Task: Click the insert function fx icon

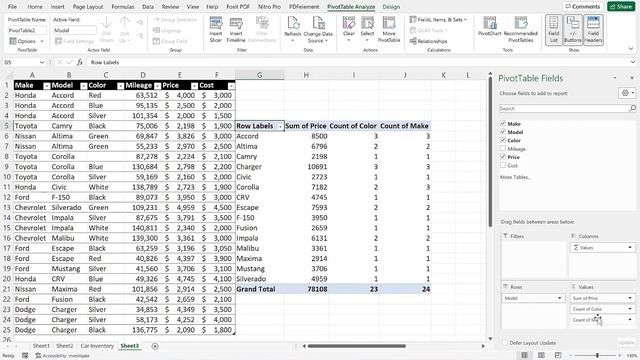Action: coord(80,62)
